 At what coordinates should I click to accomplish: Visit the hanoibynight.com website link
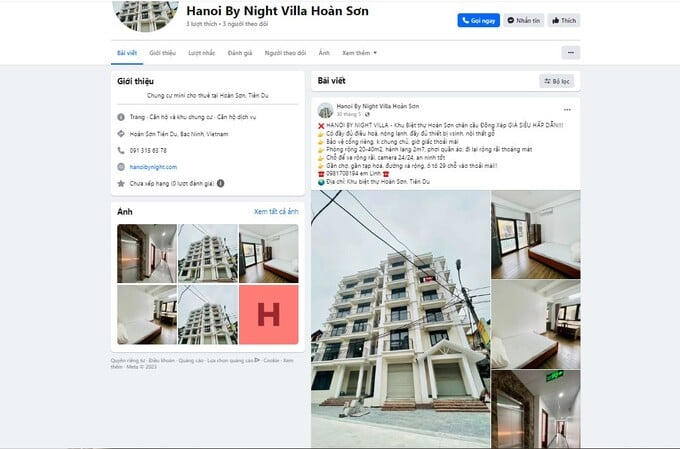153,167
